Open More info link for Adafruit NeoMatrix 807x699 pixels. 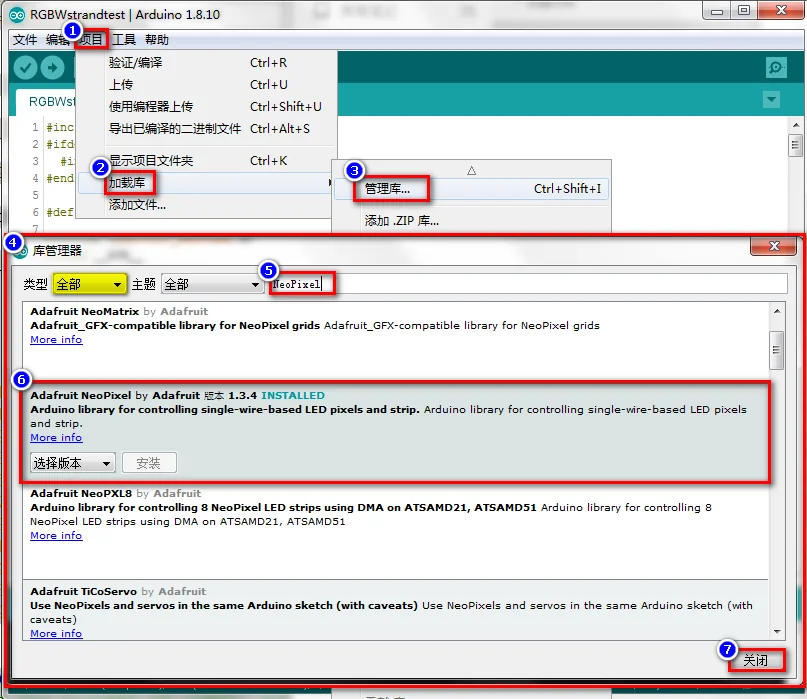click(56, 340)
